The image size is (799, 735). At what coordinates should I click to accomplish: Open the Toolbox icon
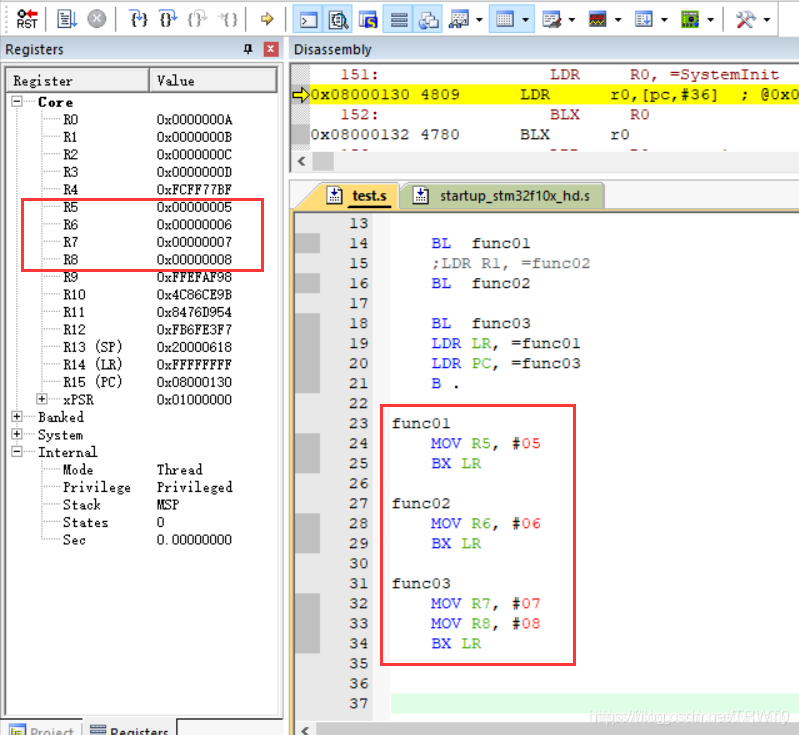(x=745, y=19)
